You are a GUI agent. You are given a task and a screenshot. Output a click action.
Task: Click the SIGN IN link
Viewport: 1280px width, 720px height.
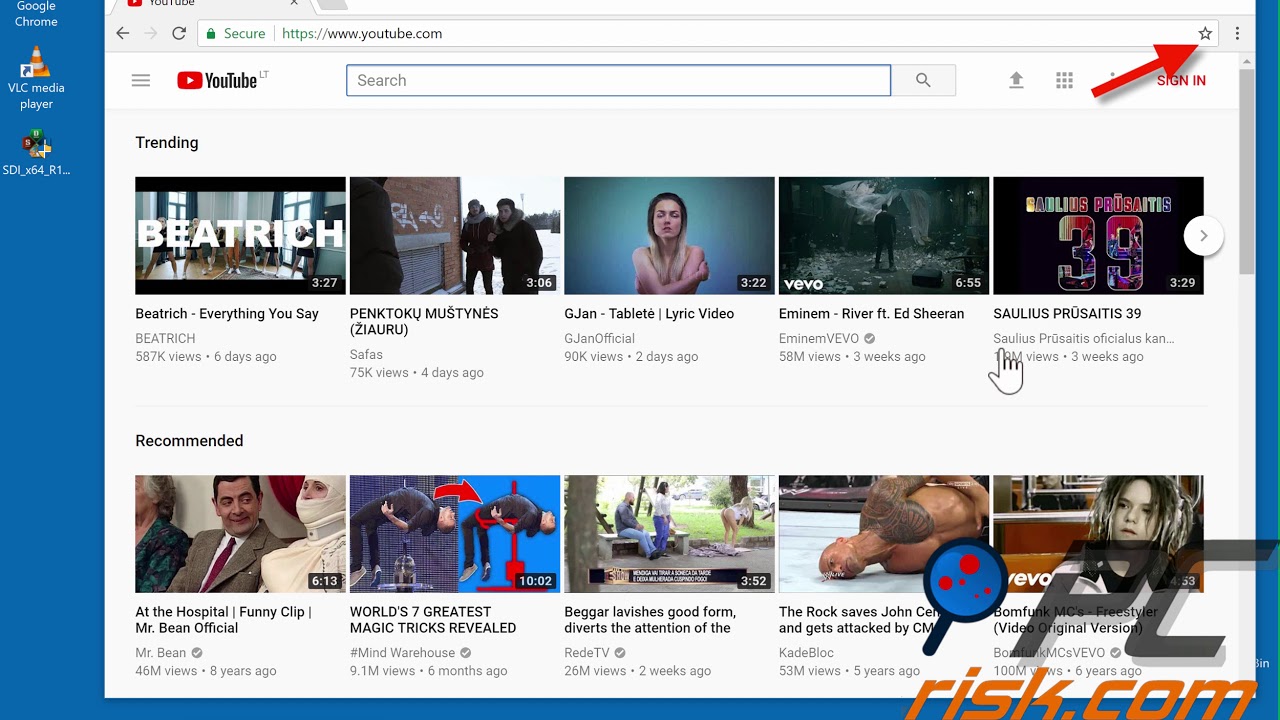(1181, 81)
